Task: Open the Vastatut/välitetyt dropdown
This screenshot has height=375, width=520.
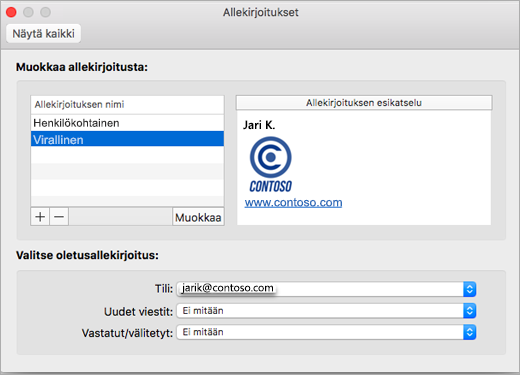Action: [x=326, y=332]
